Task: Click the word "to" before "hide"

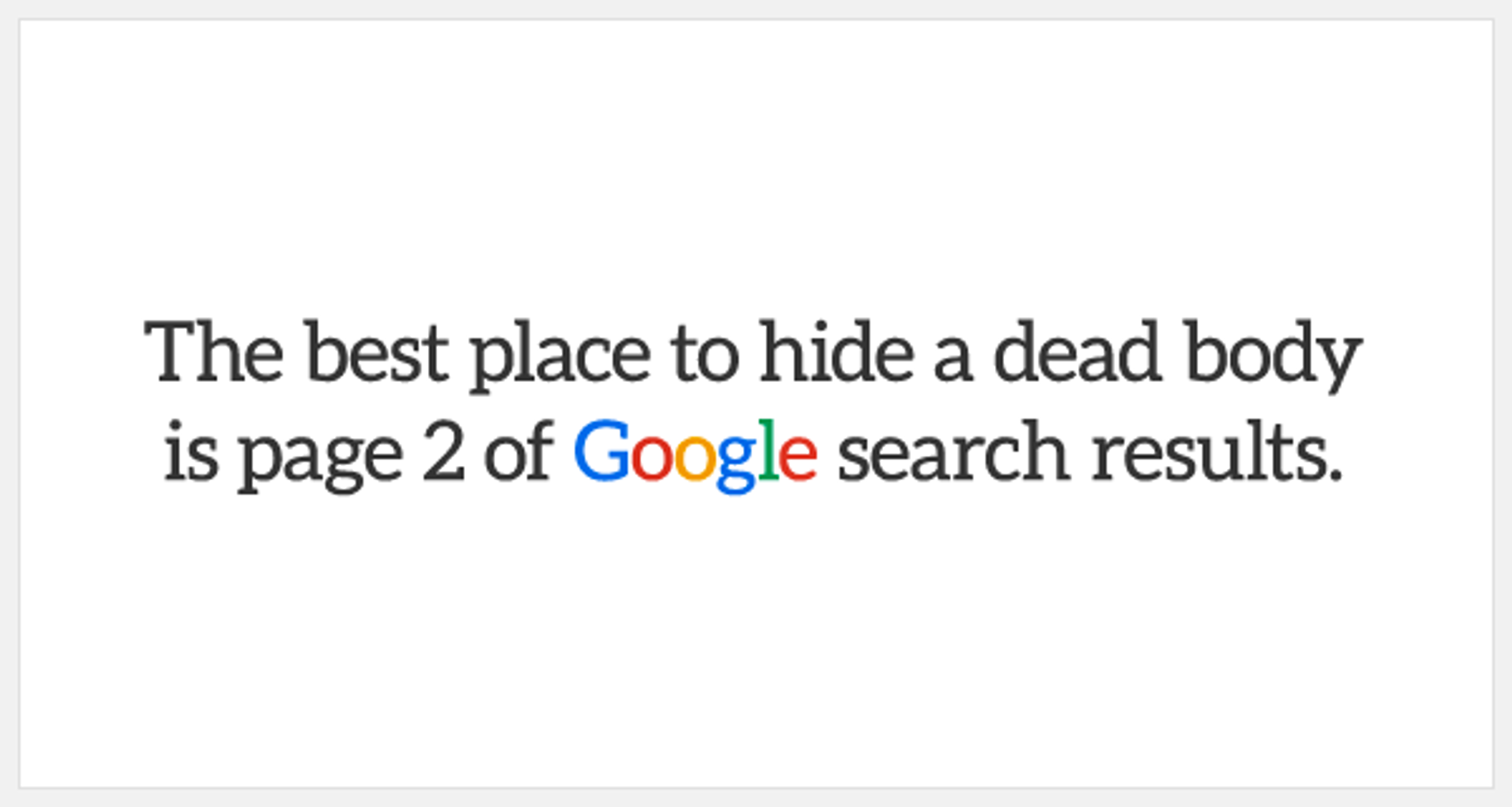Action: tap(705, 355)
